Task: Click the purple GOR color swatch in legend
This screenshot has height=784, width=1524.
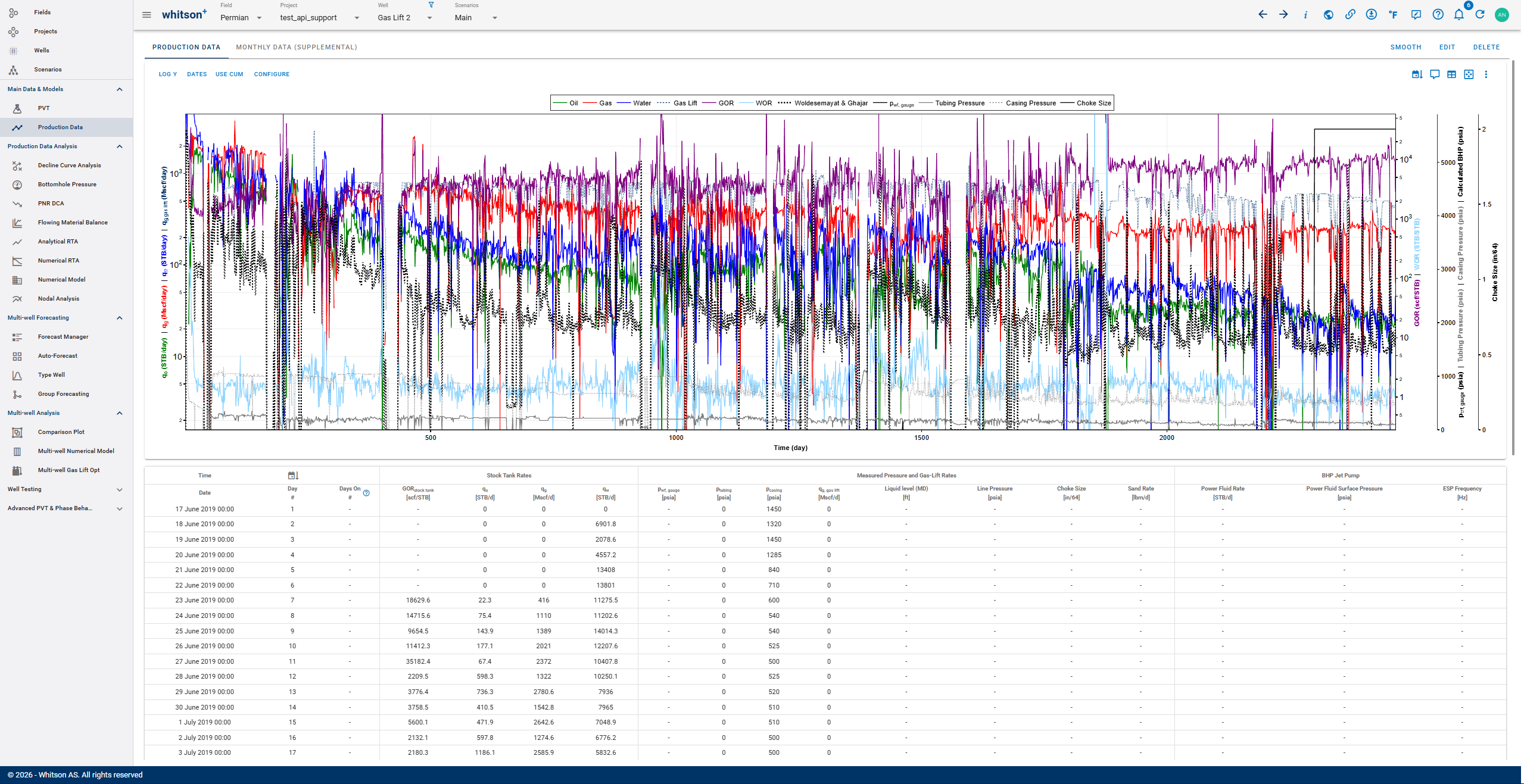Action: point(708,102)
